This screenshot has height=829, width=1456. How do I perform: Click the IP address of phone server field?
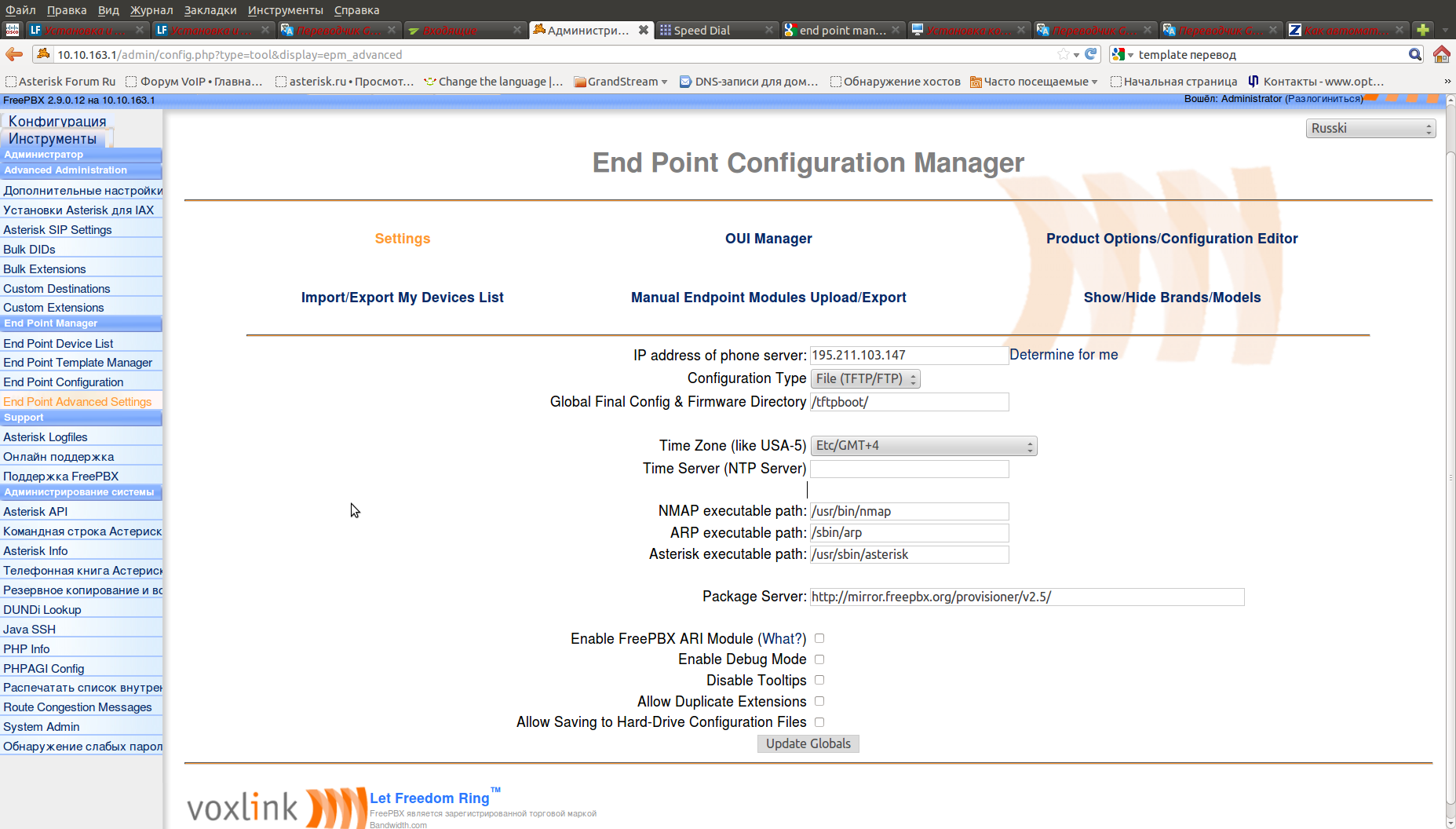[x=908, y=355]
